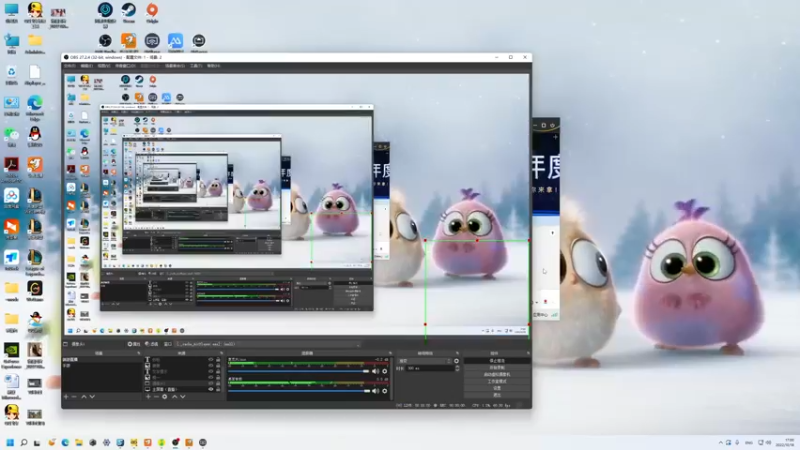
Task: Select the NVIDIA GeForce Experience desktop icon
Action: (x=11, y=354)
